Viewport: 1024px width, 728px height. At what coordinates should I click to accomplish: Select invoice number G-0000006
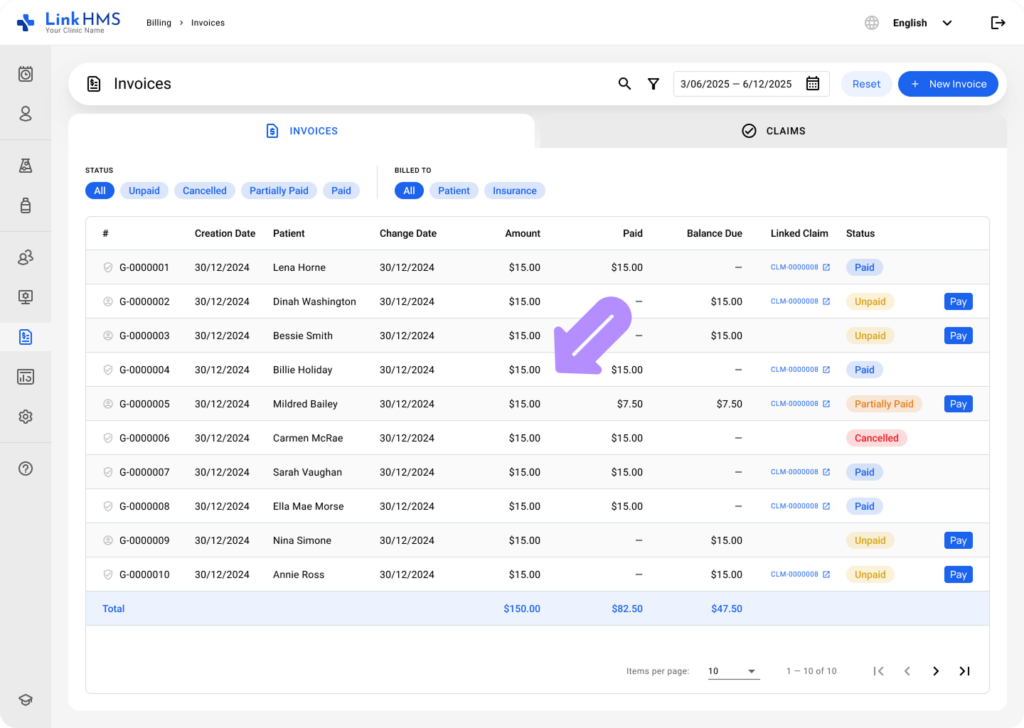(x=144, y=438)
